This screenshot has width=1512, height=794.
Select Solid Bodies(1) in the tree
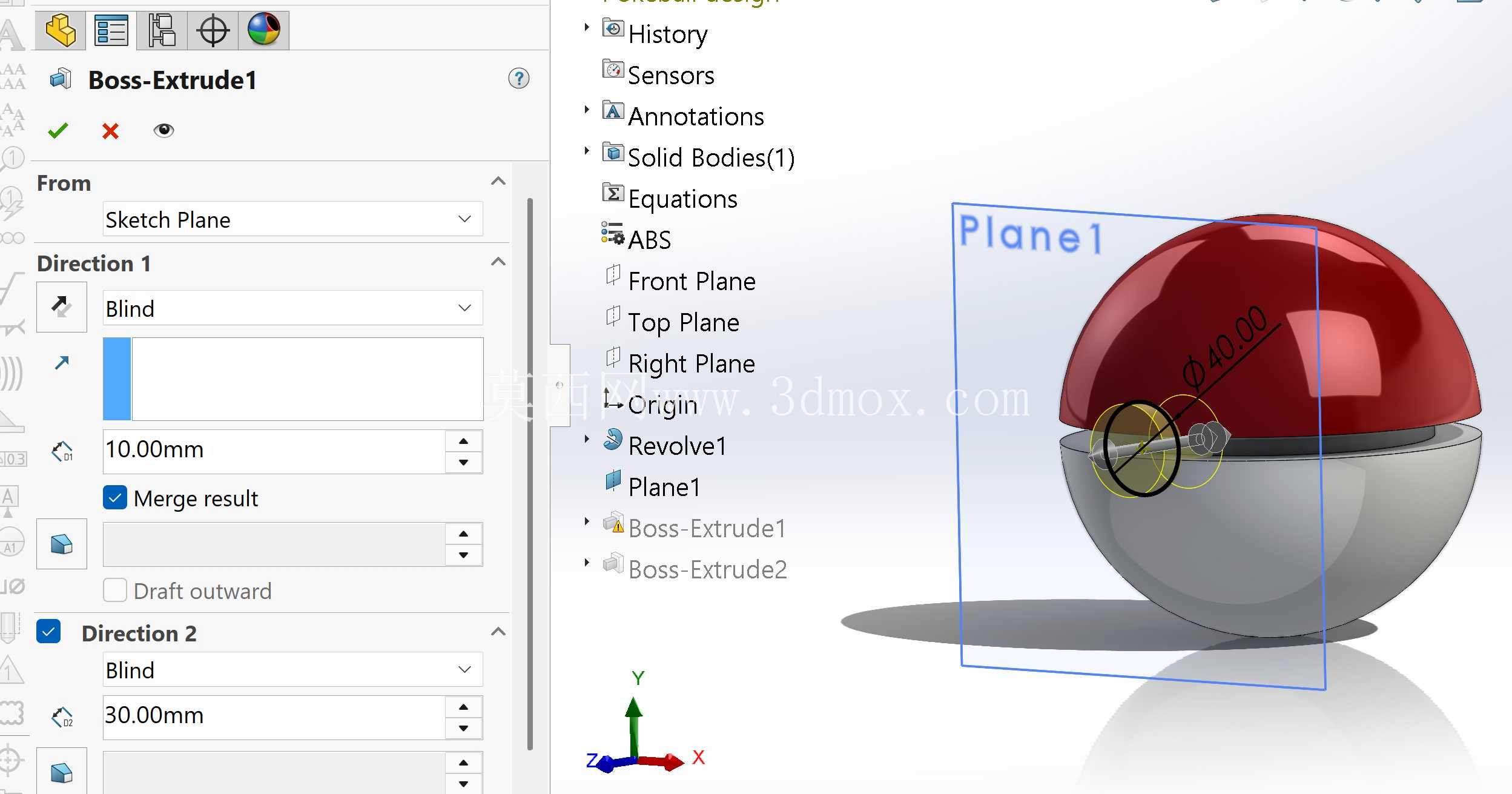(711, 157)
